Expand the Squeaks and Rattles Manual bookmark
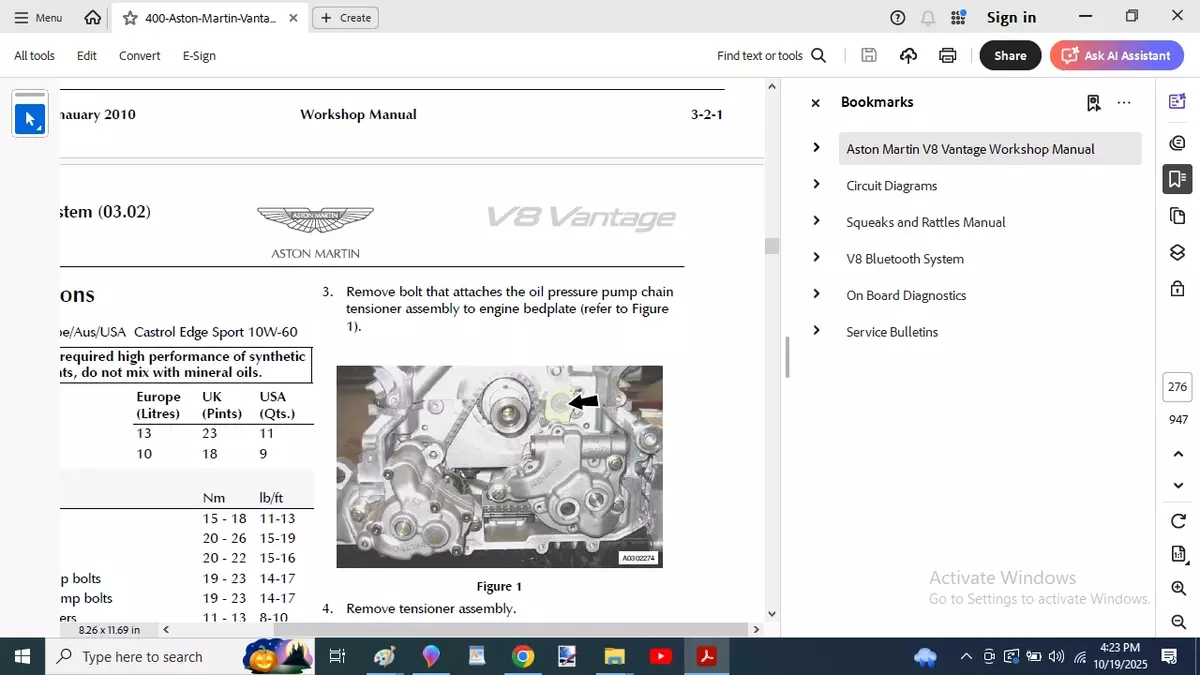This screenshot has height=675, width=1200. (x=816, y=221)
